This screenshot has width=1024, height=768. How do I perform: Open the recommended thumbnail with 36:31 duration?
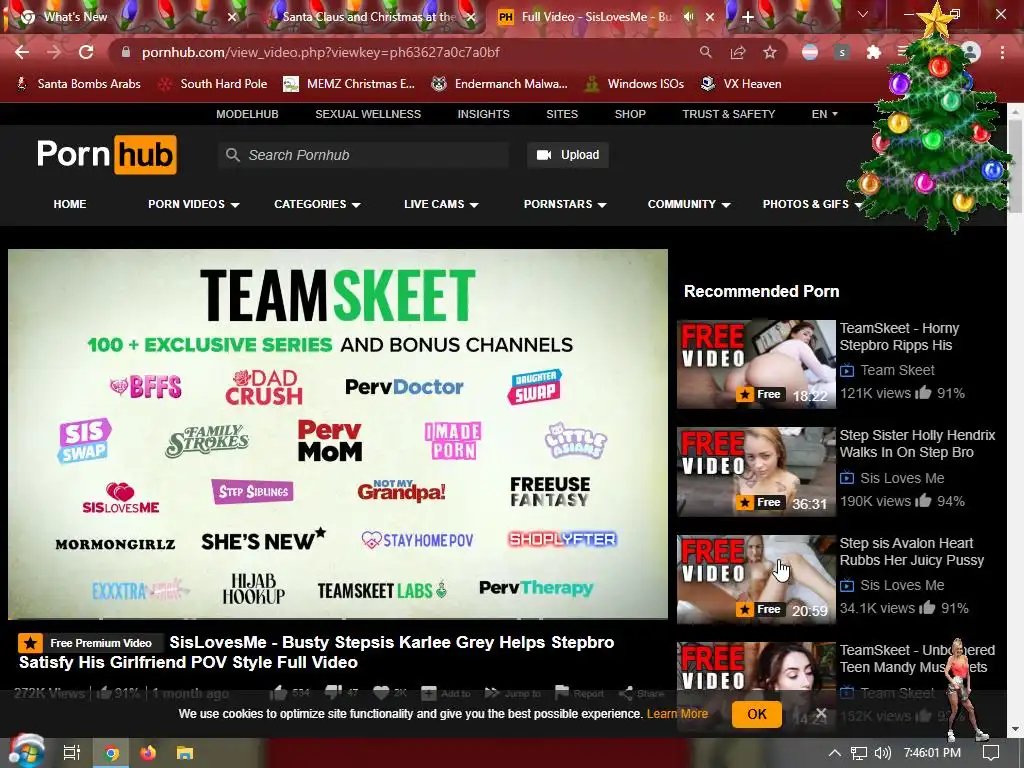pyautogui.click(x=756, y=472)
